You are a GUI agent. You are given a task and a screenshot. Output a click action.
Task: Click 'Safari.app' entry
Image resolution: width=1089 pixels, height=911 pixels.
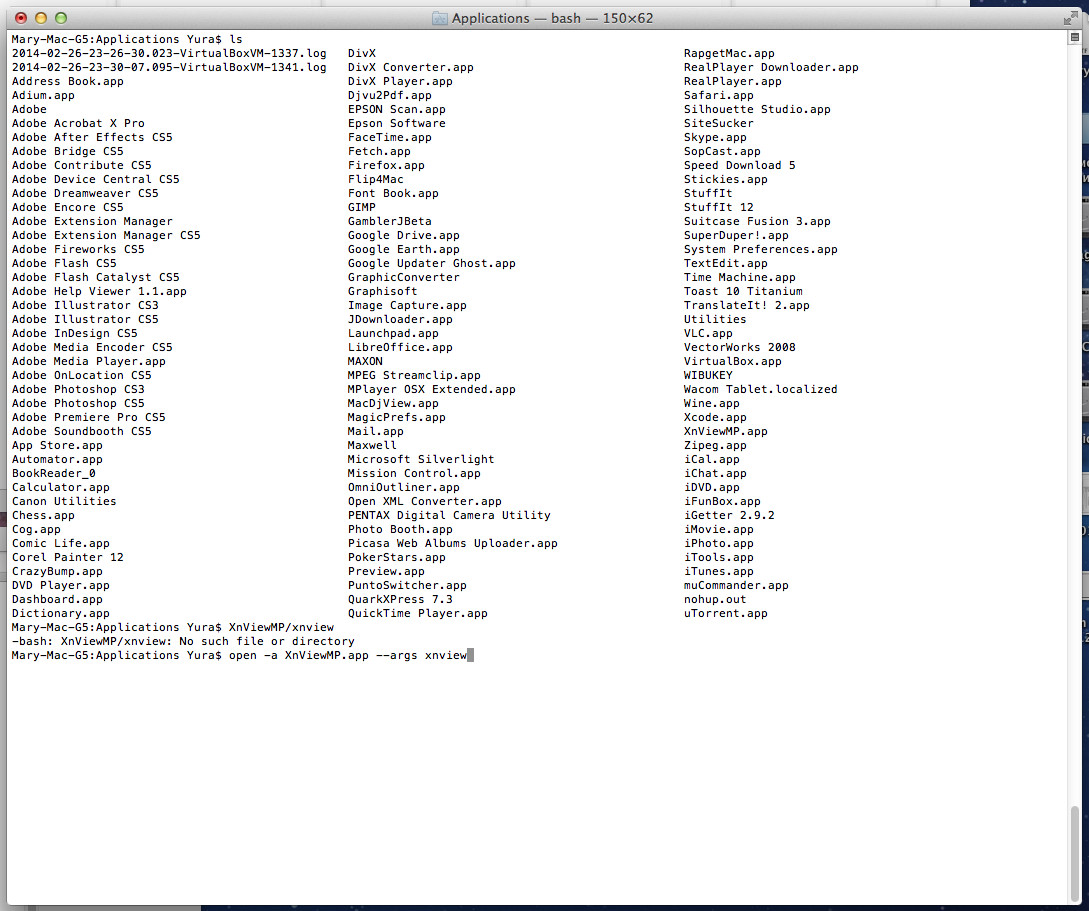[x=719, y=95]
